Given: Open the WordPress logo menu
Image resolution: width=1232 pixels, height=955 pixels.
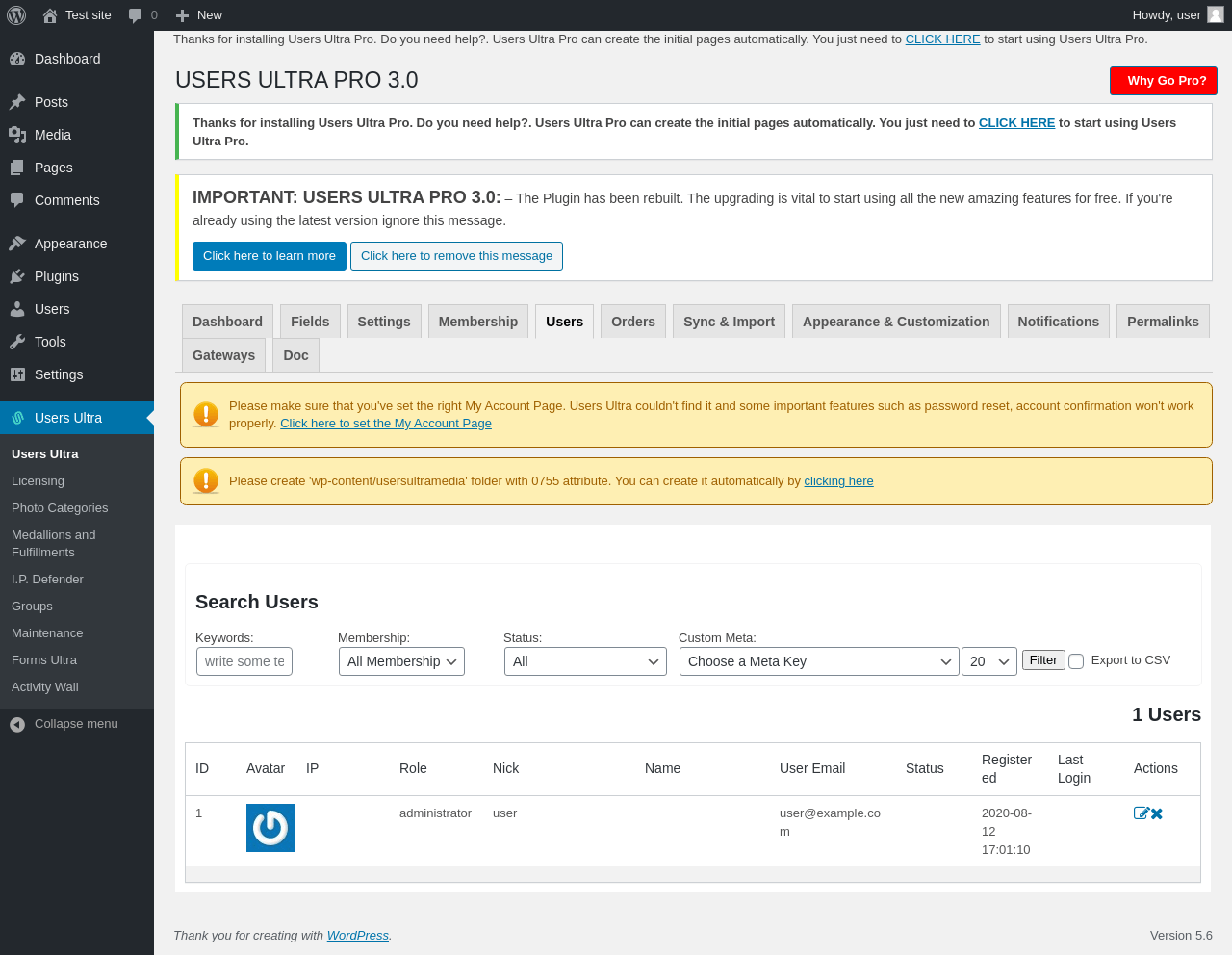Looking at the screenshot, I should pos(16,15).
